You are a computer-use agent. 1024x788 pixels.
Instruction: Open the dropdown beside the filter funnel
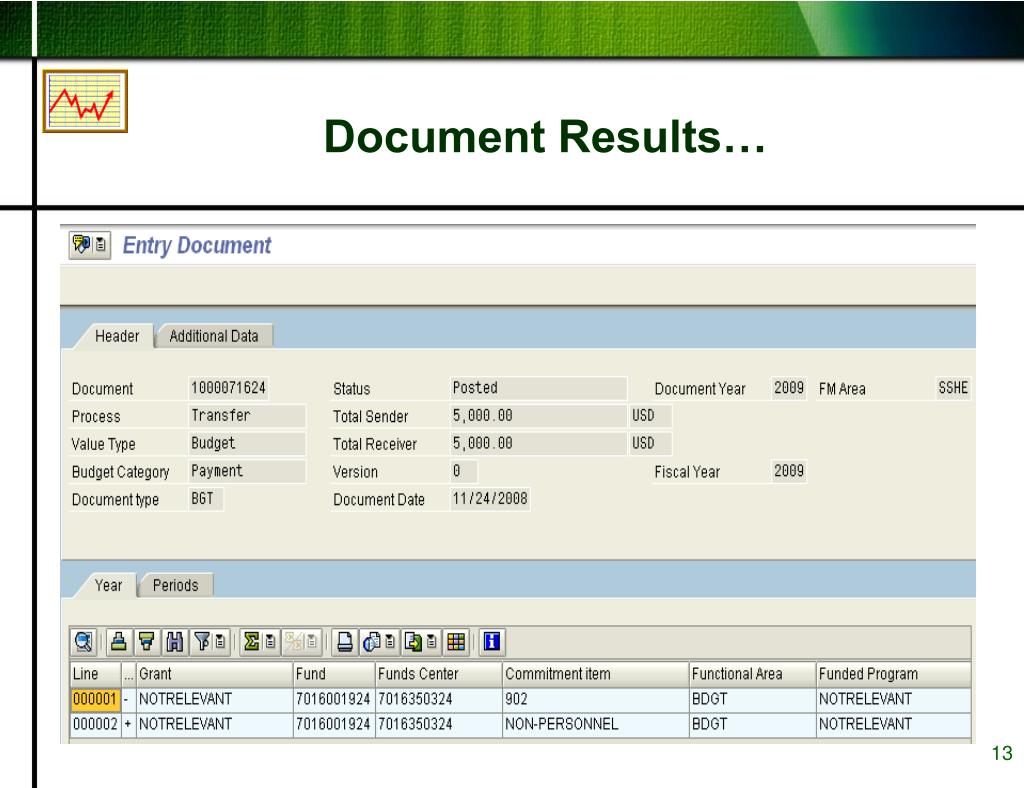220,641
